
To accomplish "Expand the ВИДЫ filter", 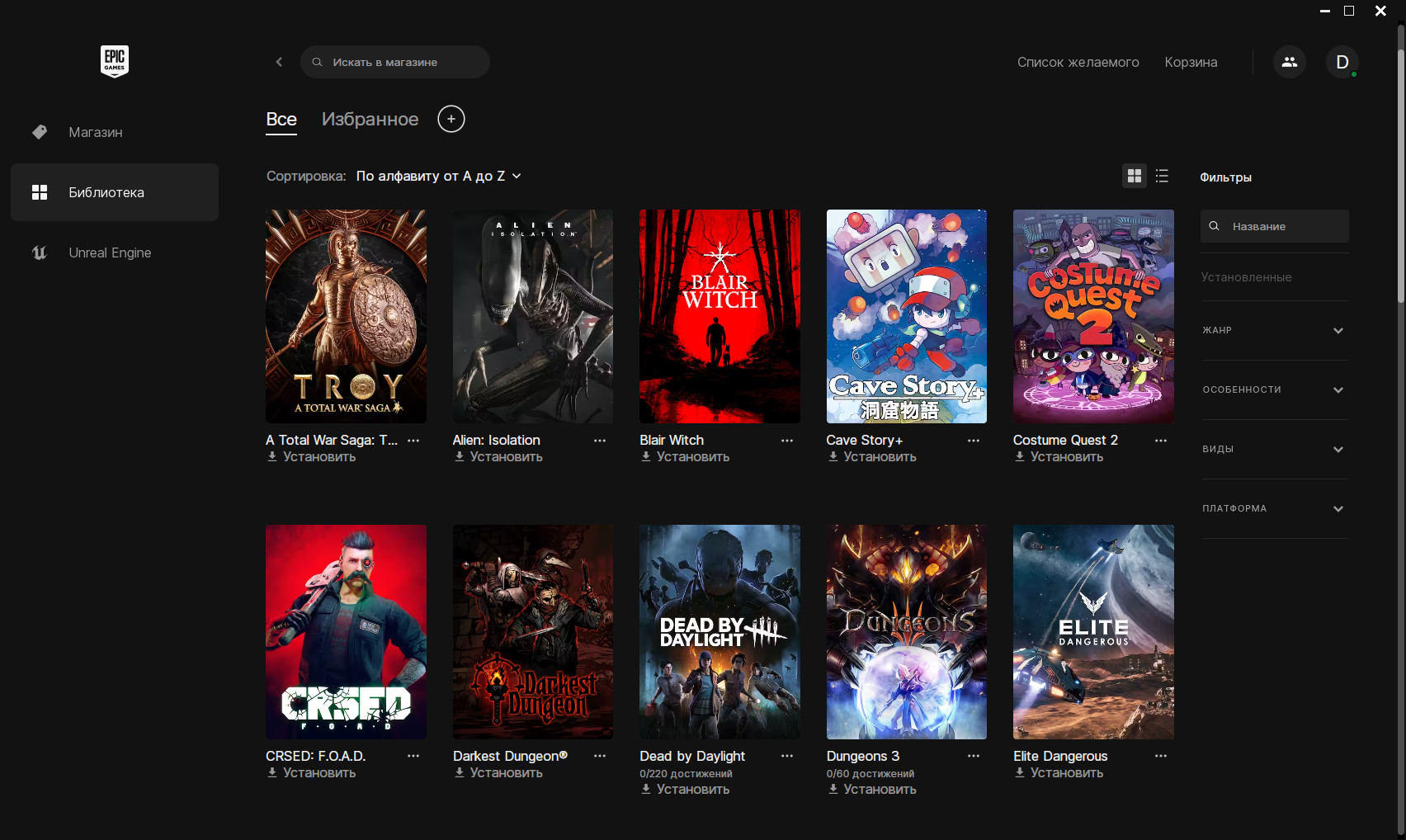I will tap(1275, 449).
